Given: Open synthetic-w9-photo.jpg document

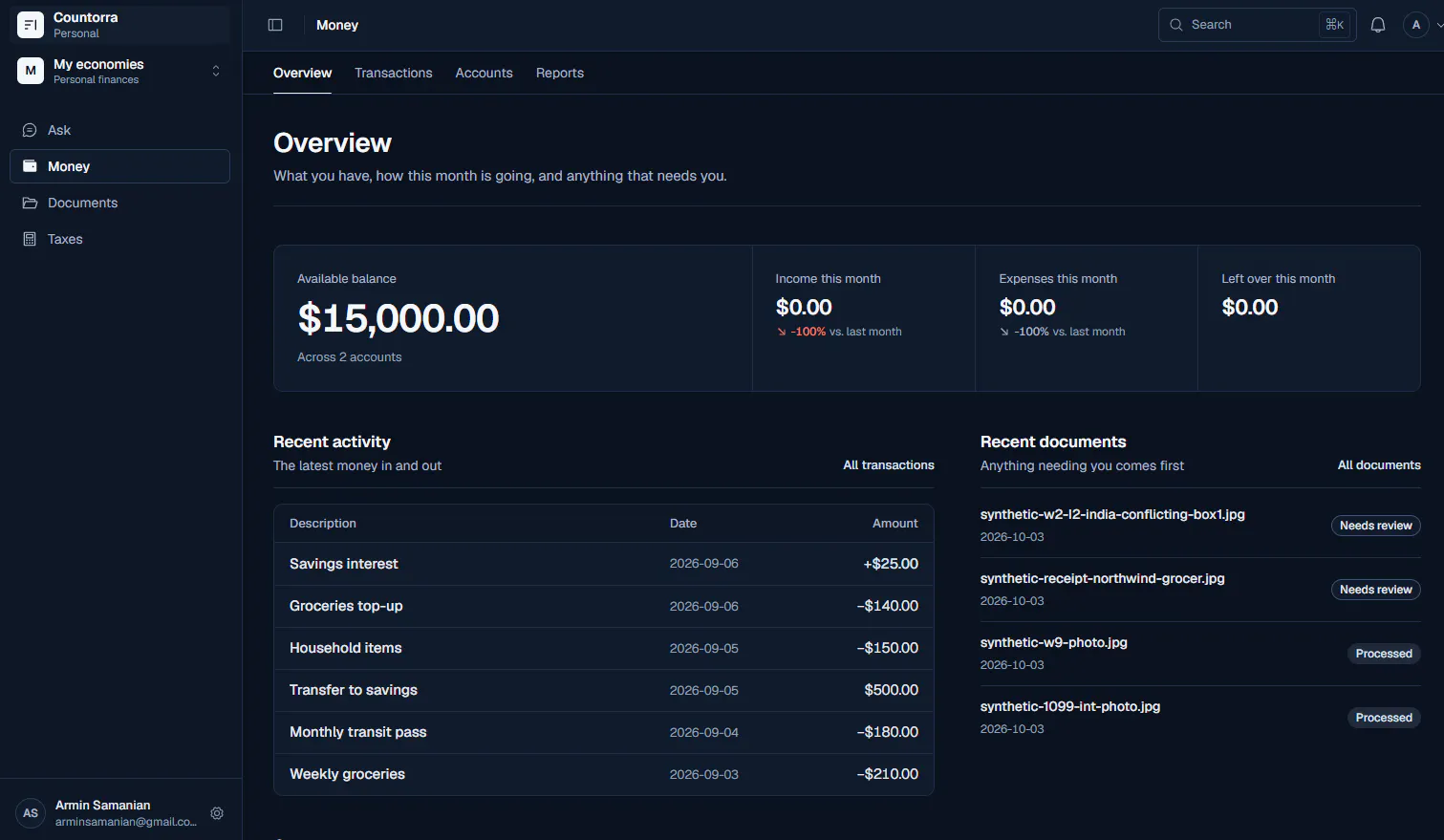Looking at the screenshot, I should click(1054, 642).
